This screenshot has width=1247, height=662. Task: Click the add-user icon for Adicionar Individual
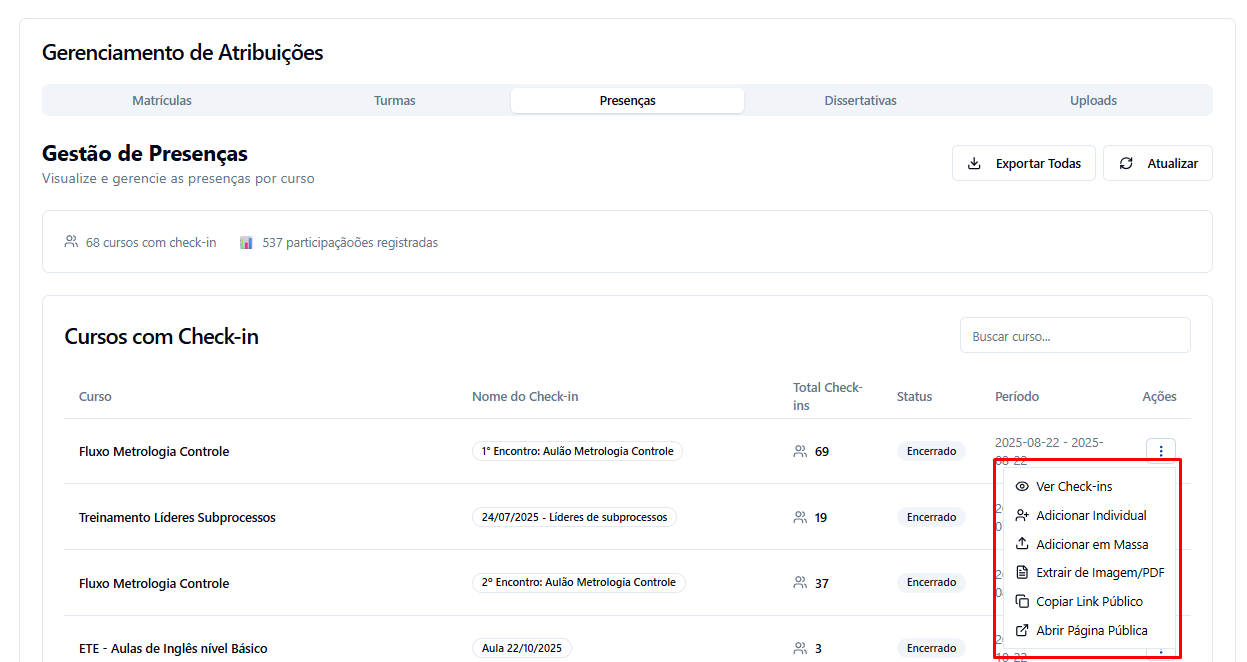[x=1021, y=516]
